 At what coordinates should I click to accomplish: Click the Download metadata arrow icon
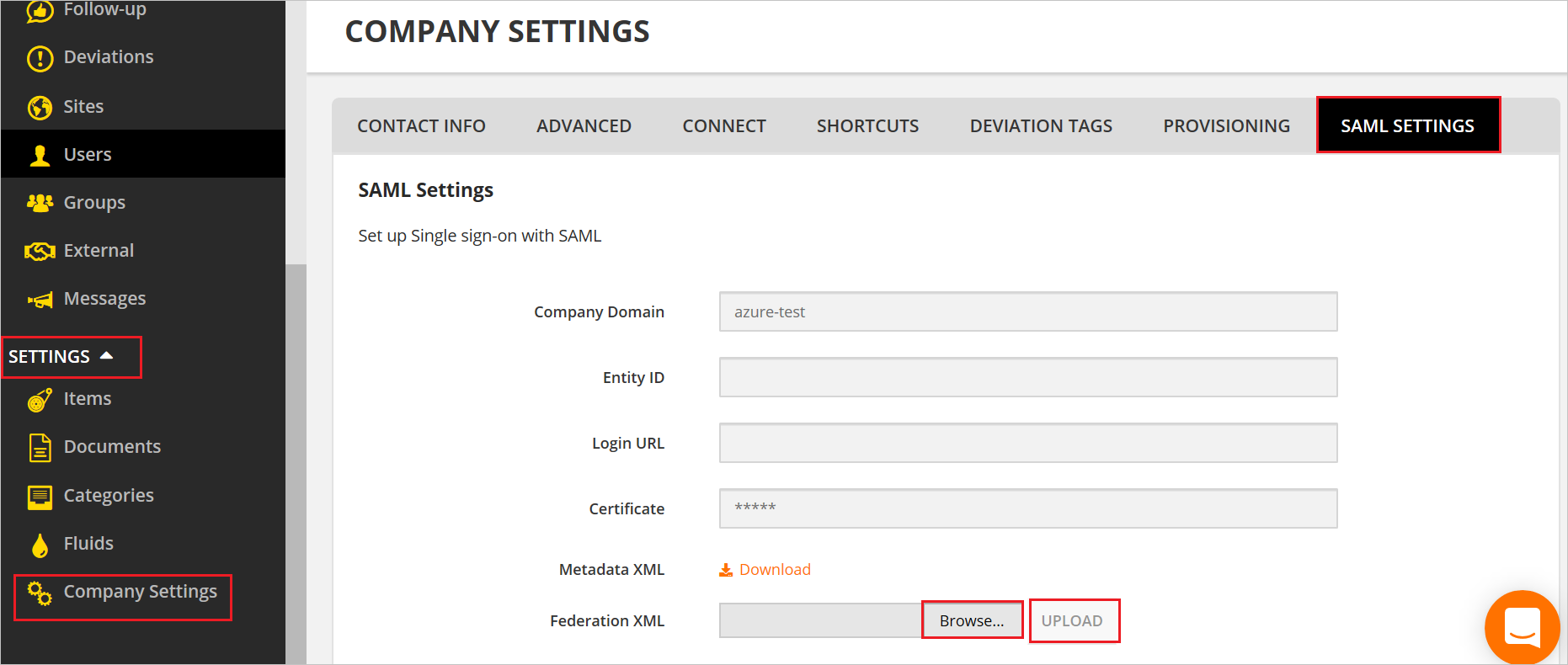726,570
